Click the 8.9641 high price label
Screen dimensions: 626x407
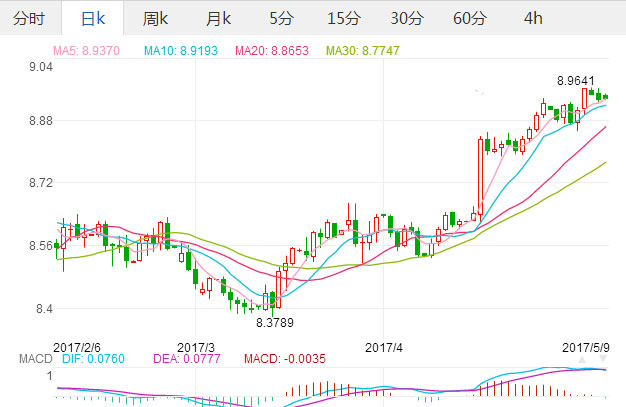pyautogui.click(x=576, y=81)
